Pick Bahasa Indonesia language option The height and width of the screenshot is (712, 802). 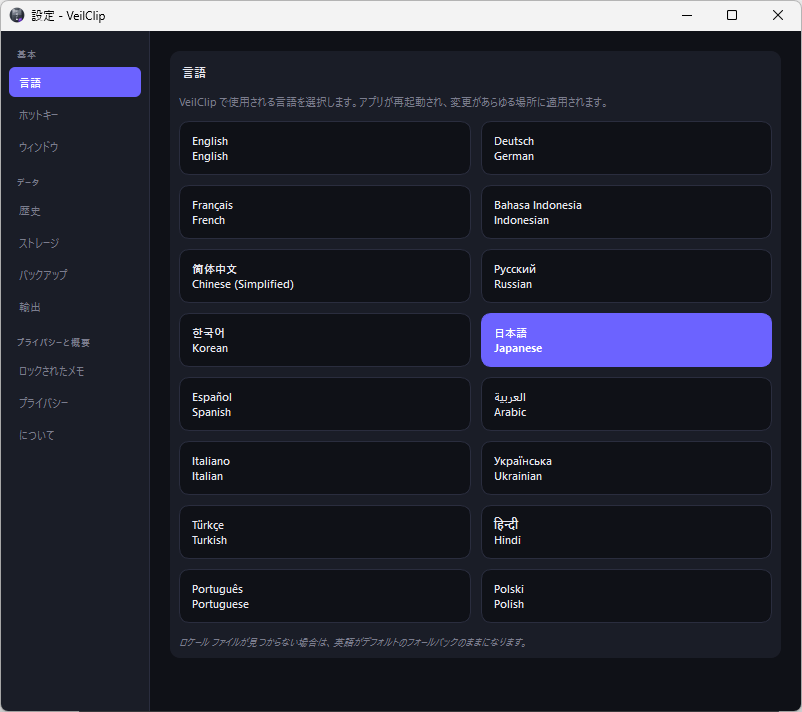(626, 212)
